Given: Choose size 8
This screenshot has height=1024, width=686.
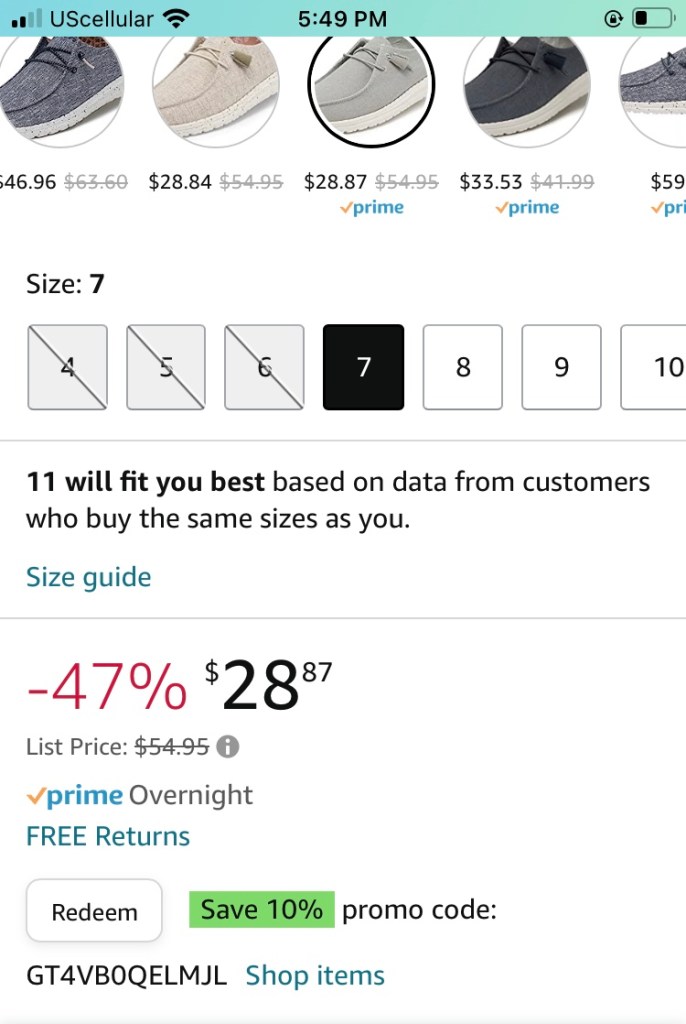Looking at the screenshot, I should click(x=462, y=367).
